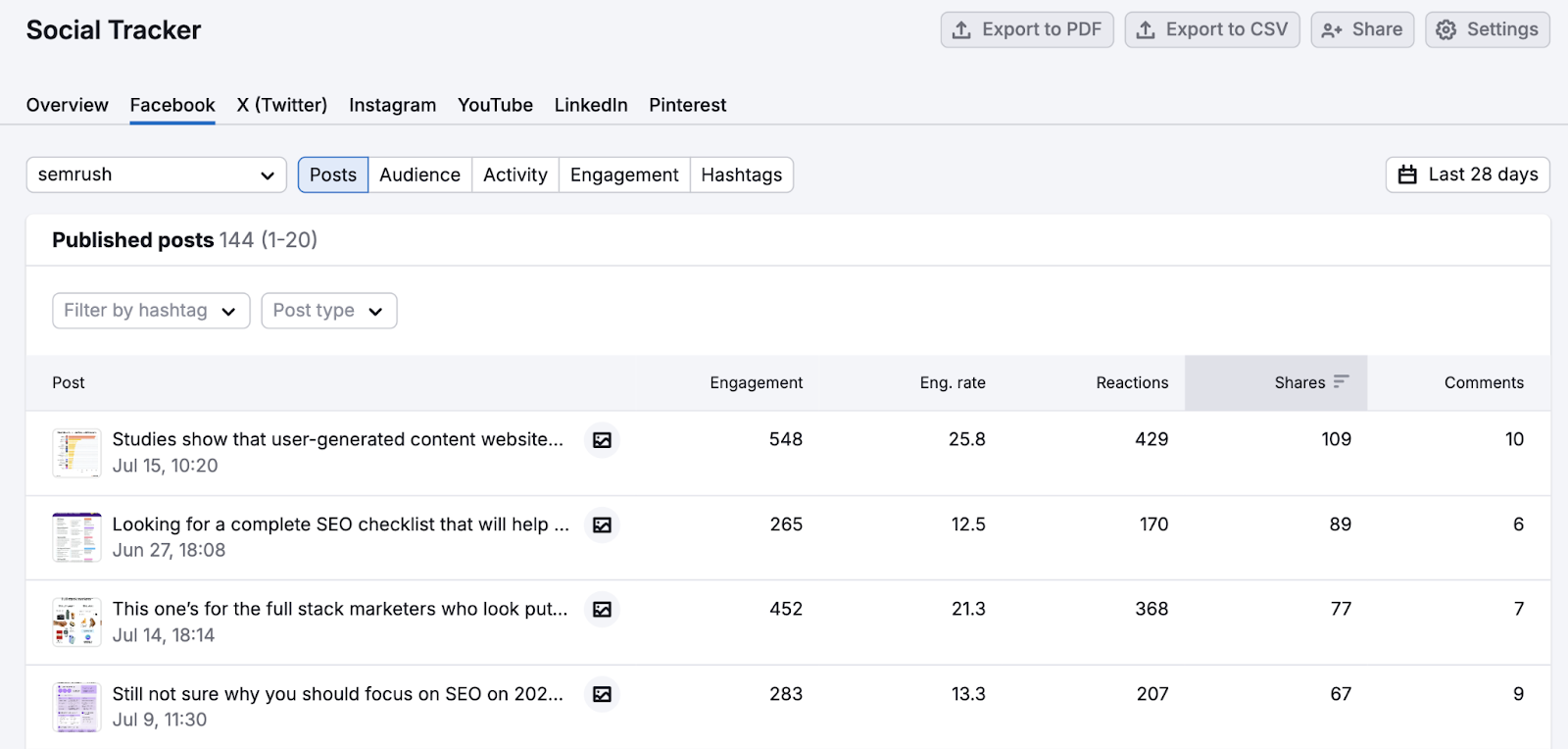This screenshot has height=749, width=1568.
Task: Open post 'Looking for a complete SEO checklist'
Action: tap(341, 524)
